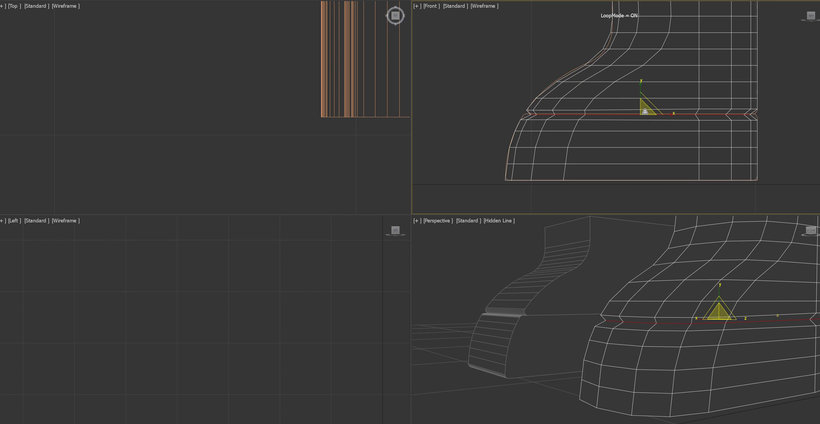Click the [Standard] label in Perspective viewport
The height and width of the screenshot is (424, 820).
point(467,220)
